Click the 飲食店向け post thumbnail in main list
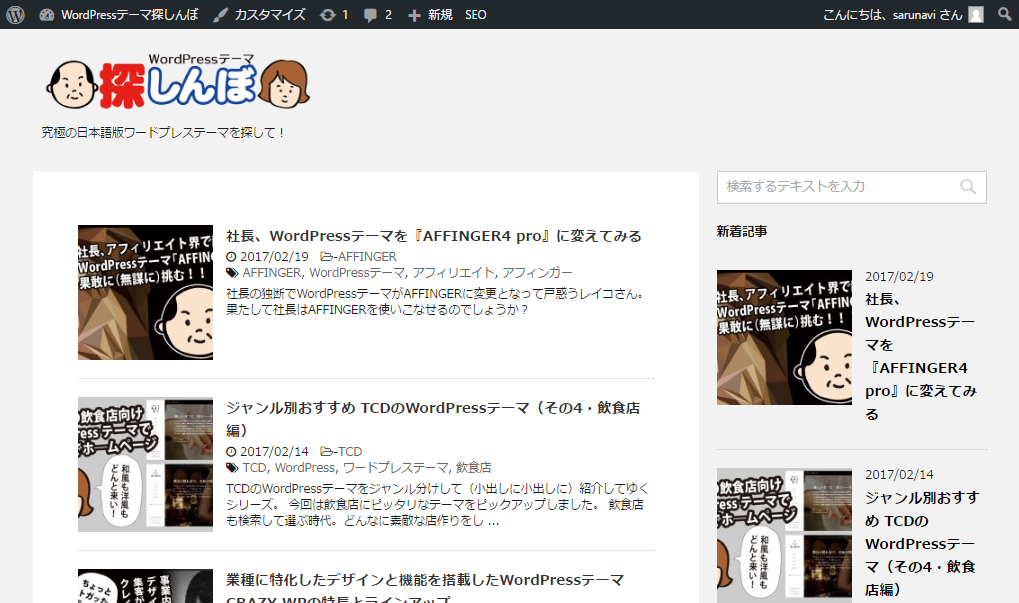The height and width of the screenshot is (603, 1019). (x=146, y=465)
